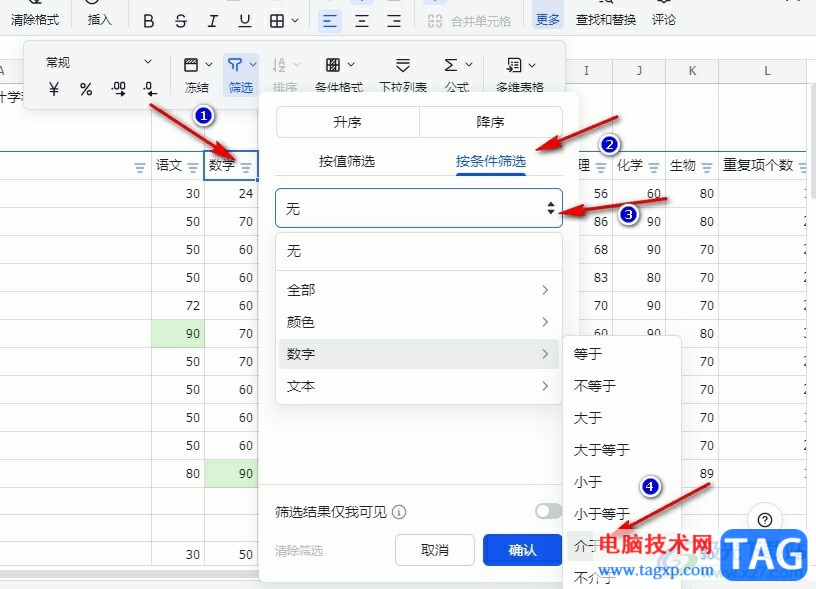Apply yuan currency format
This screenshot has width=816, height=589.
54,89
